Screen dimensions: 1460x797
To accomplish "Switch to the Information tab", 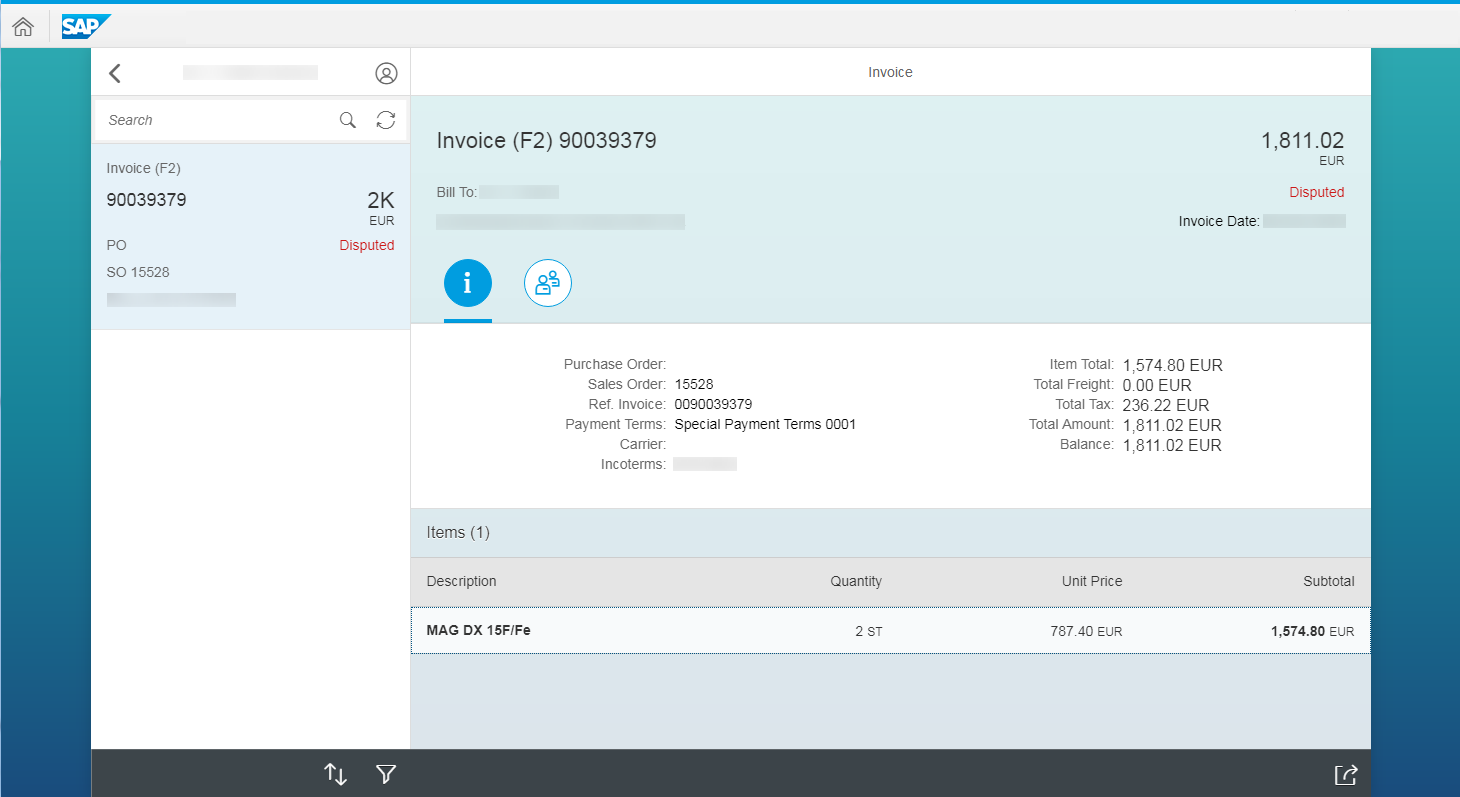I will tap(468, 284).
